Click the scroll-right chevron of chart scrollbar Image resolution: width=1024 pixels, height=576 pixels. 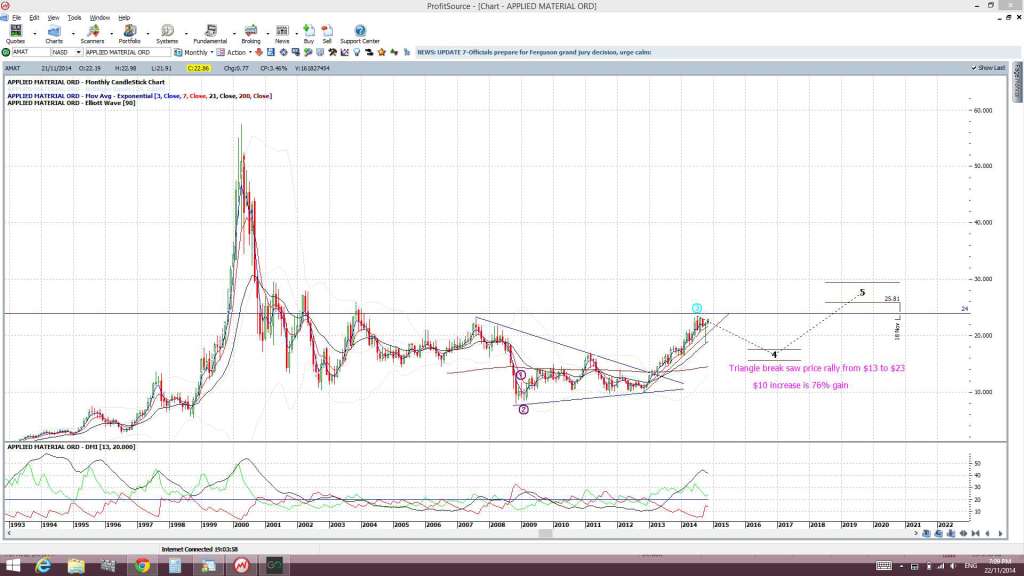click(x=916, y=534)
